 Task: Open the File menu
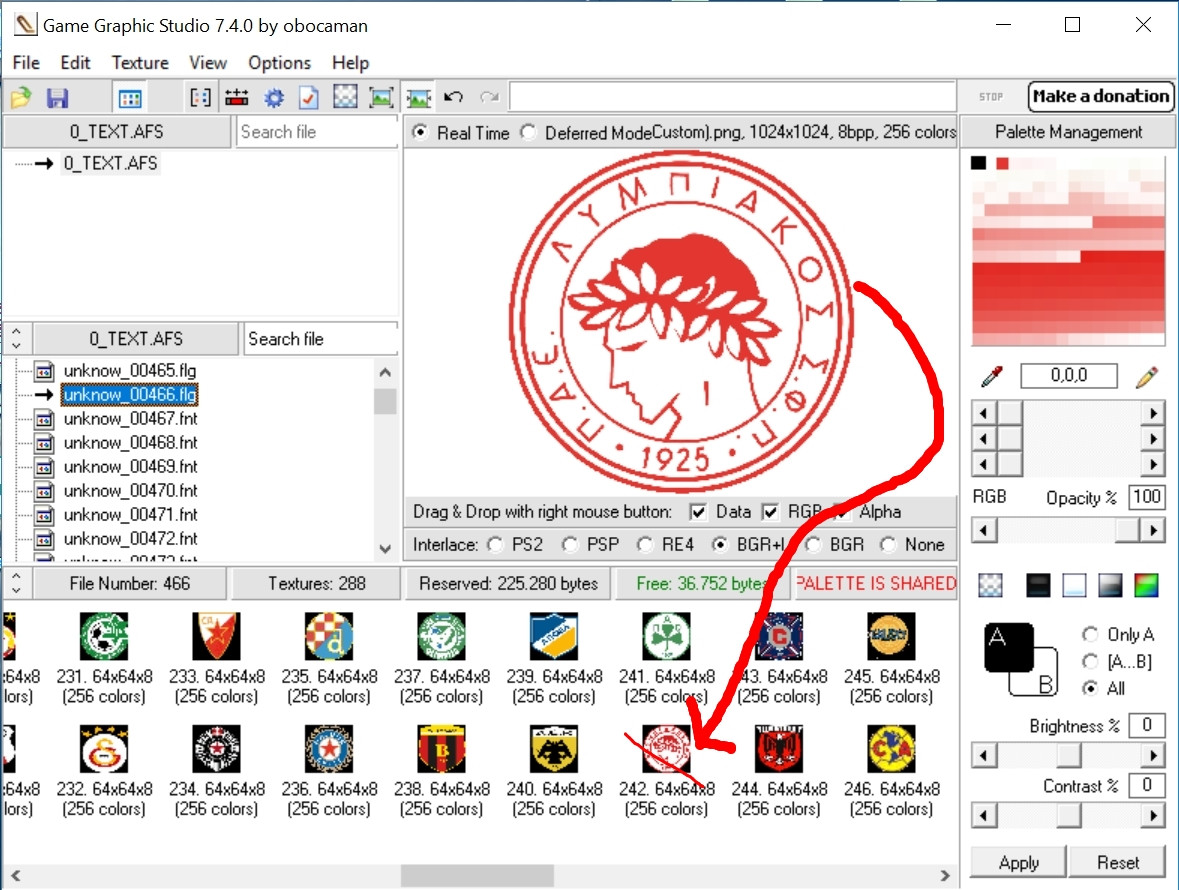point(26,62)
